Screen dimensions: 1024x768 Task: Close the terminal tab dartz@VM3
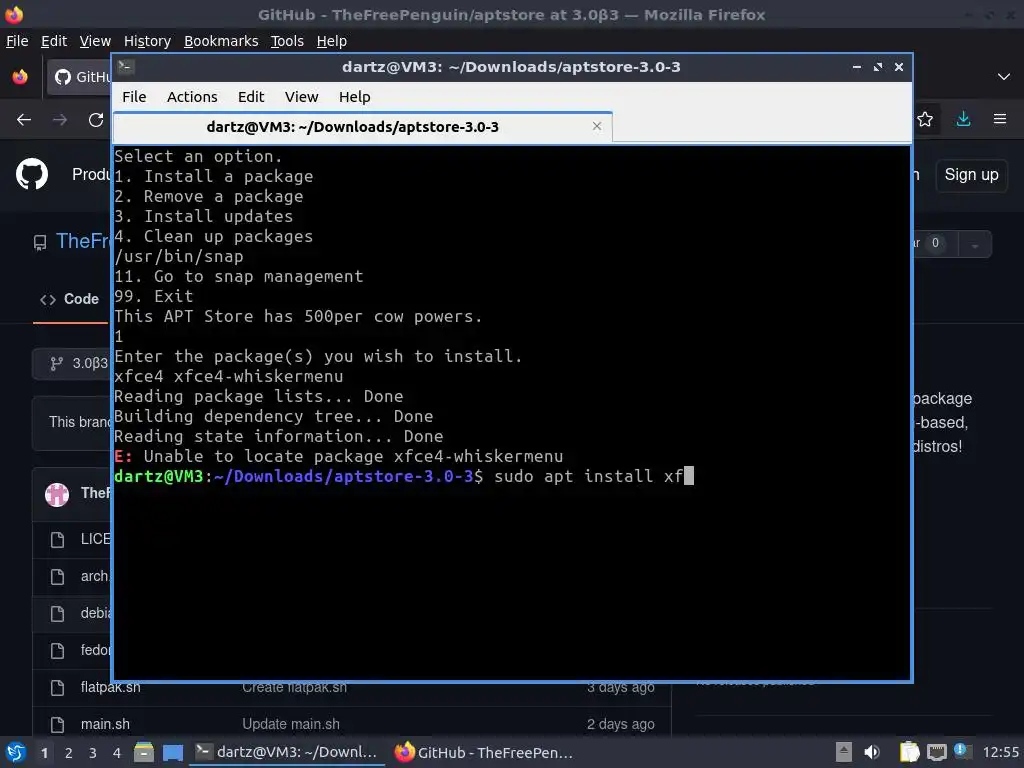click(597, 126)
